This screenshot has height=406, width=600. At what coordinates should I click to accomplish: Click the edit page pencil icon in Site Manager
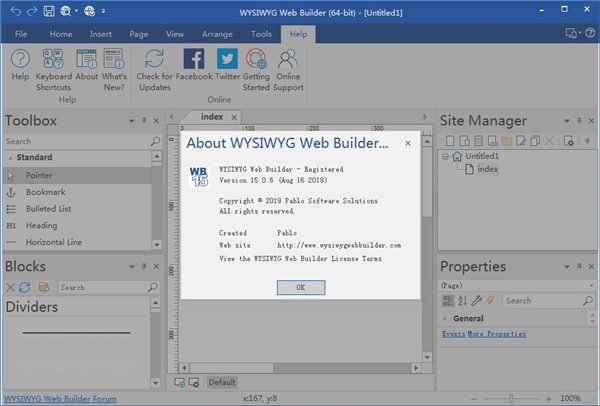click(521, 141)
